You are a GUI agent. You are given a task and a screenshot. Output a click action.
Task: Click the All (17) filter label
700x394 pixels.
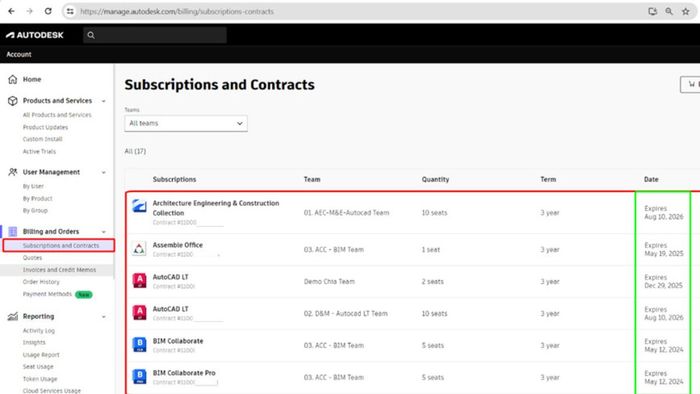[135, 151]
